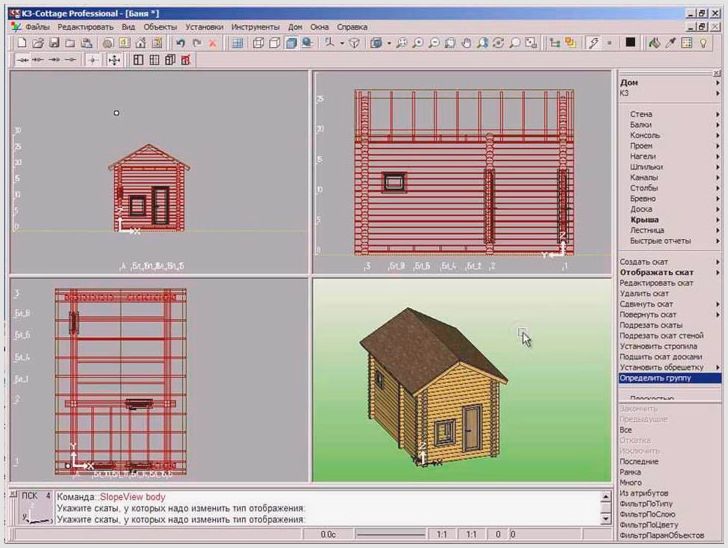Expand the Крыша submenu
Viewport: 728px width, 548px height.
click(x=670, y=220)
